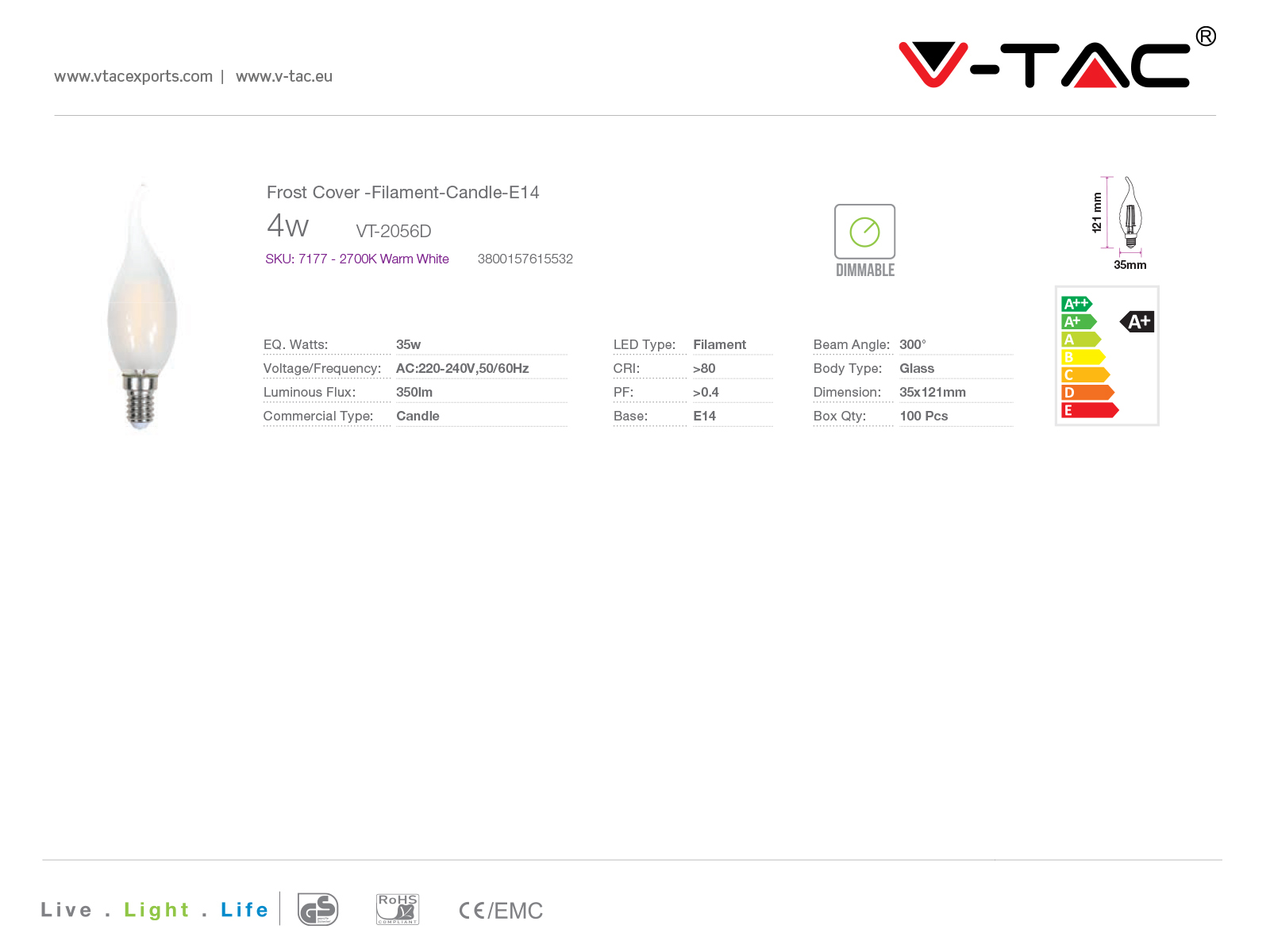
Task: Select the 121 mm height label
Action: 1097,213
